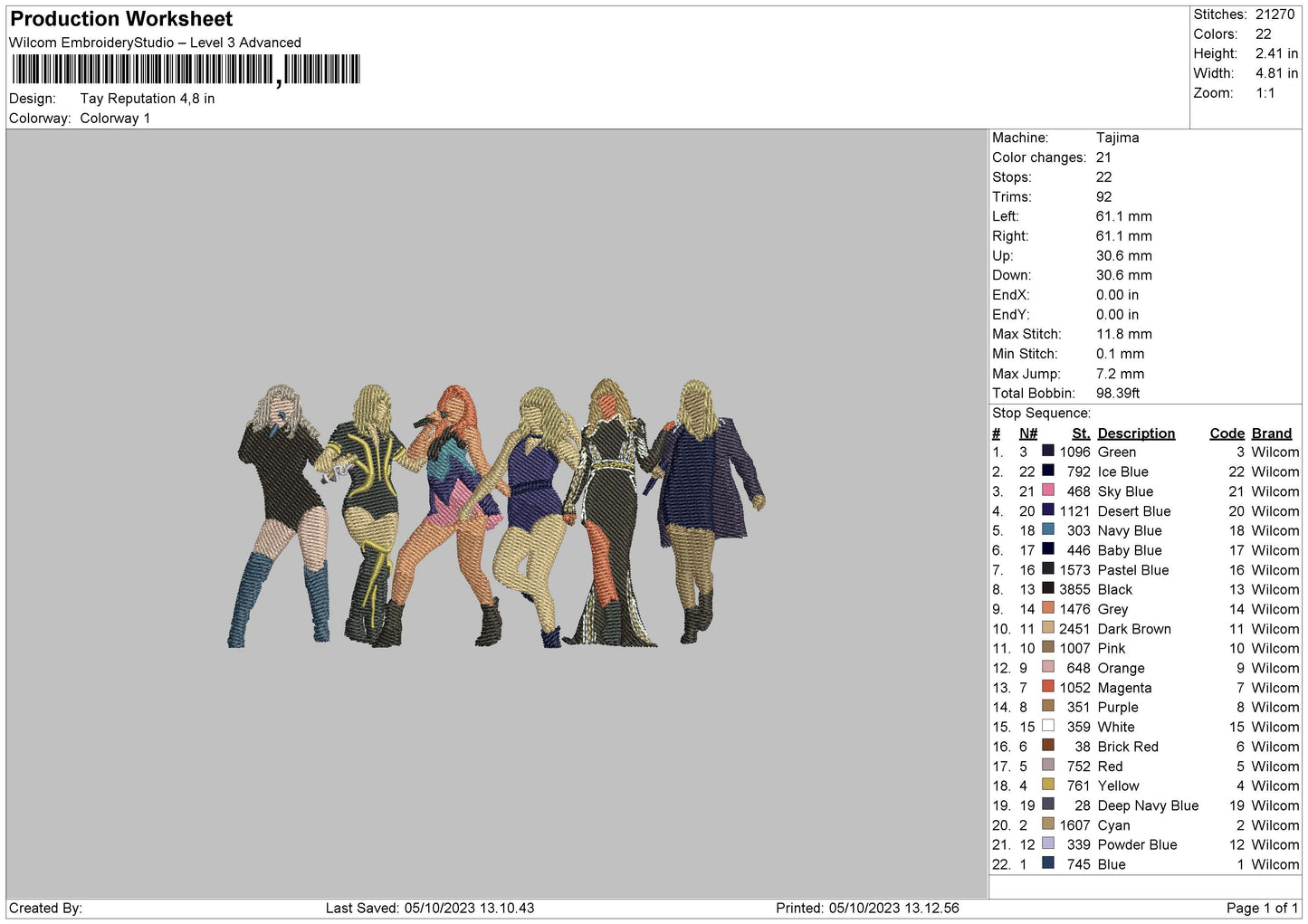Screen dimensions: 1308x924
Task: Click the St. column header
Action: [1081, 433]
